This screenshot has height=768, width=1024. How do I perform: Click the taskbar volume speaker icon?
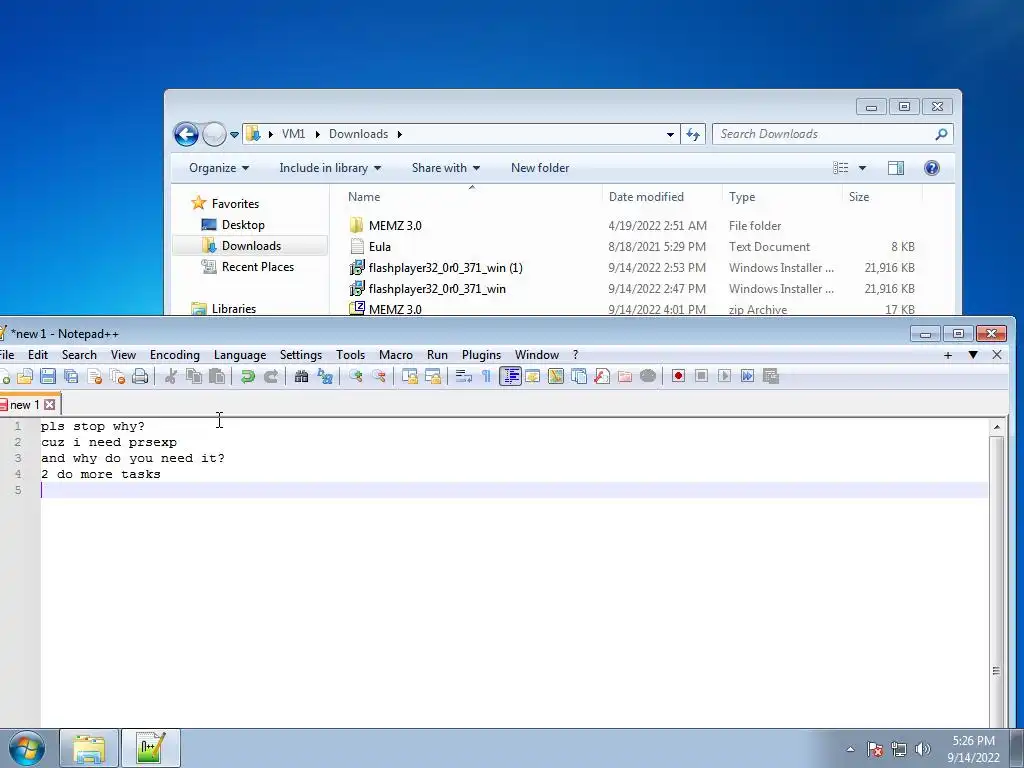[923, 749]
